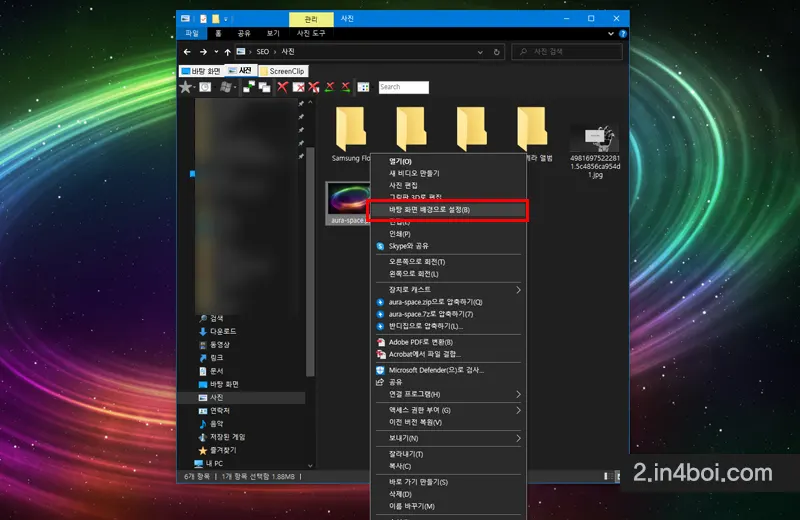Go back with the left arrow button

pos(187,52)
